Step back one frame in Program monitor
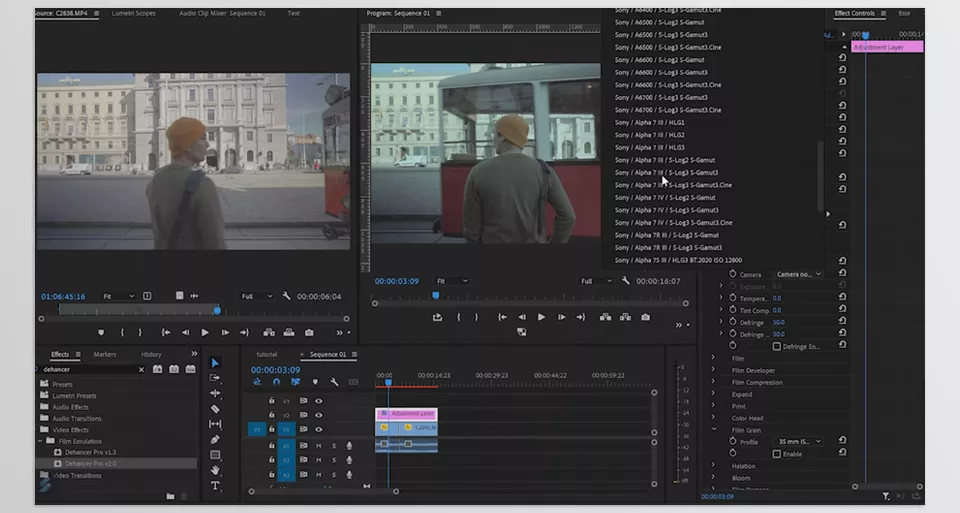 [522, 317]
